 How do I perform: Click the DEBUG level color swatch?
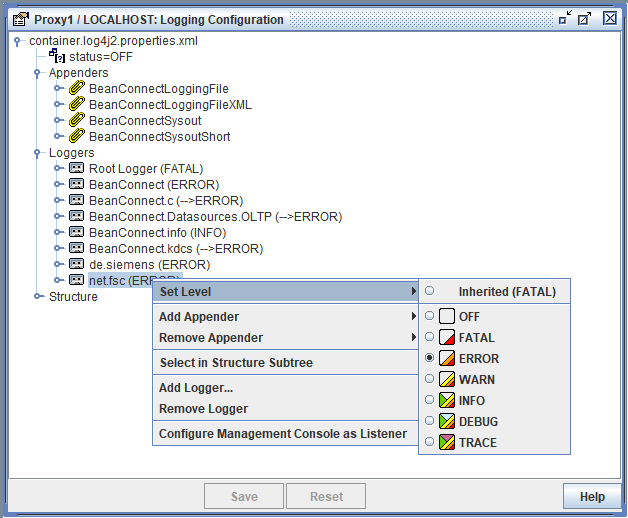click(447, 422)
